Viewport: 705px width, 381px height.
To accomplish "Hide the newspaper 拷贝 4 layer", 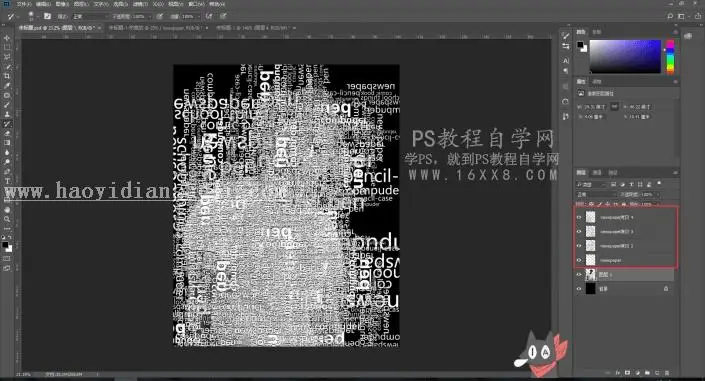I will click(x=579, y=217).
